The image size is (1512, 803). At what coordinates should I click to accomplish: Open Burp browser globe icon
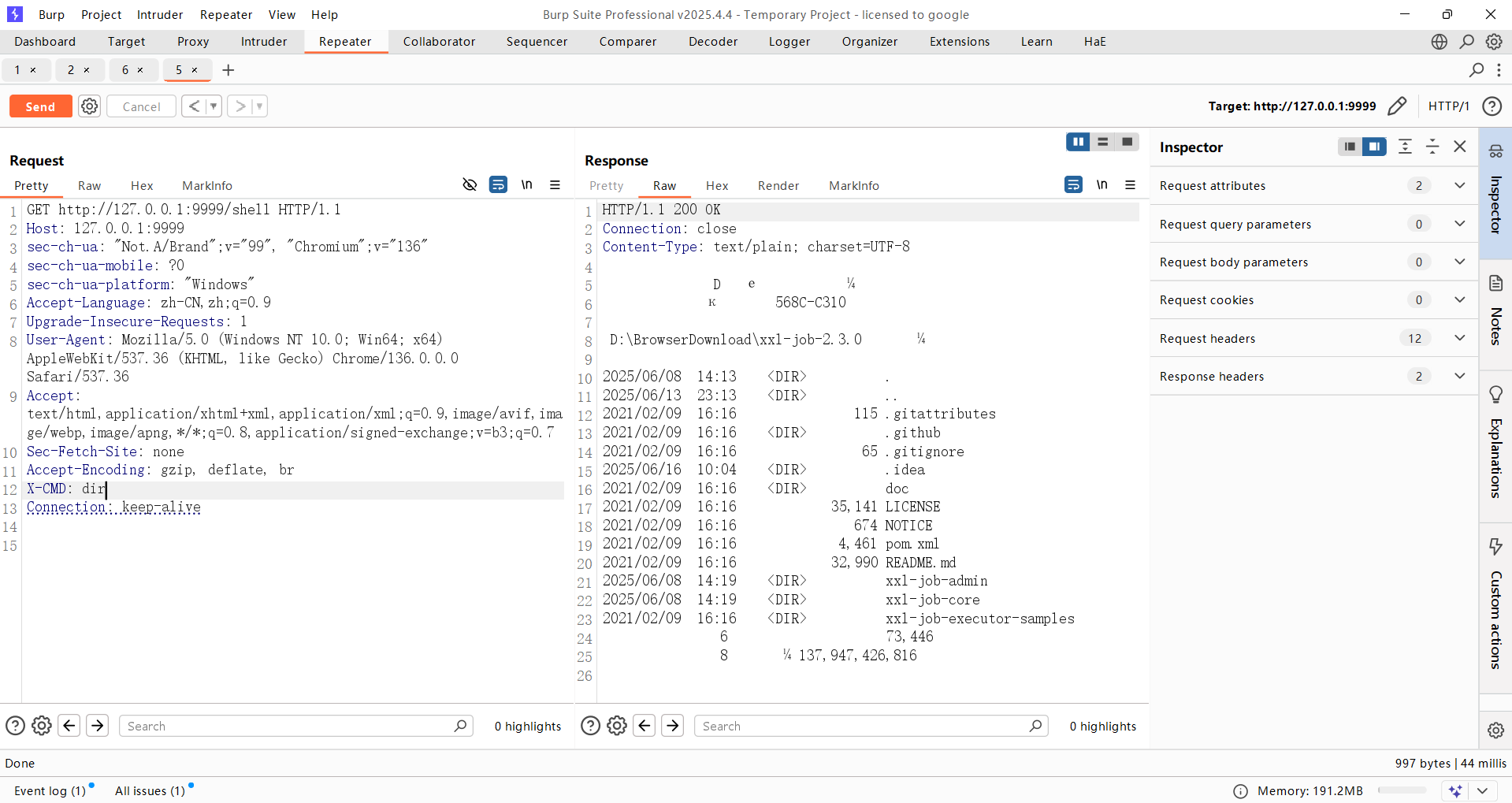pos(1440,42)
